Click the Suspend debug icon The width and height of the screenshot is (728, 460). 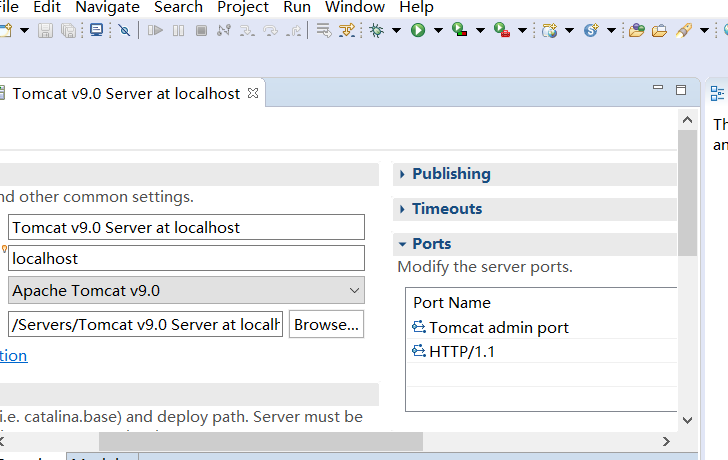click(178, 31)
